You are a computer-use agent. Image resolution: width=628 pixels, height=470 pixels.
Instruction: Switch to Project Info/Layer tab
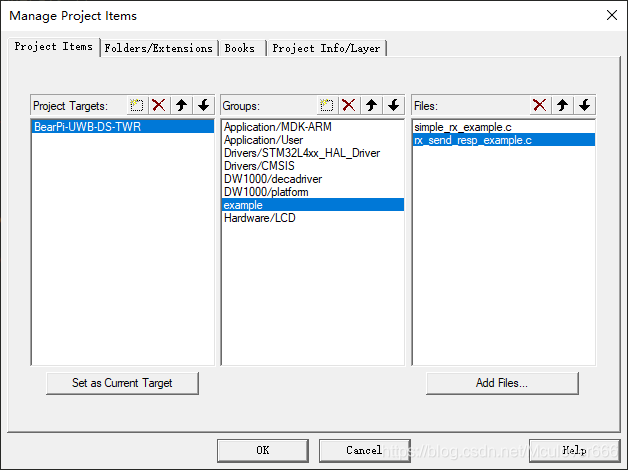326,48
